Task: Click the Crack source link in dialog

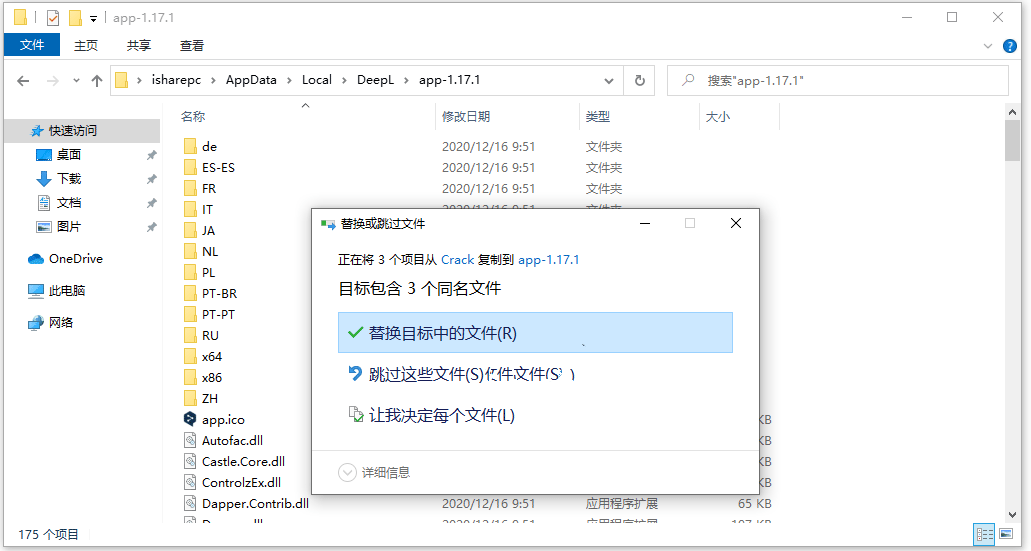Action: [x=458, y=260]
